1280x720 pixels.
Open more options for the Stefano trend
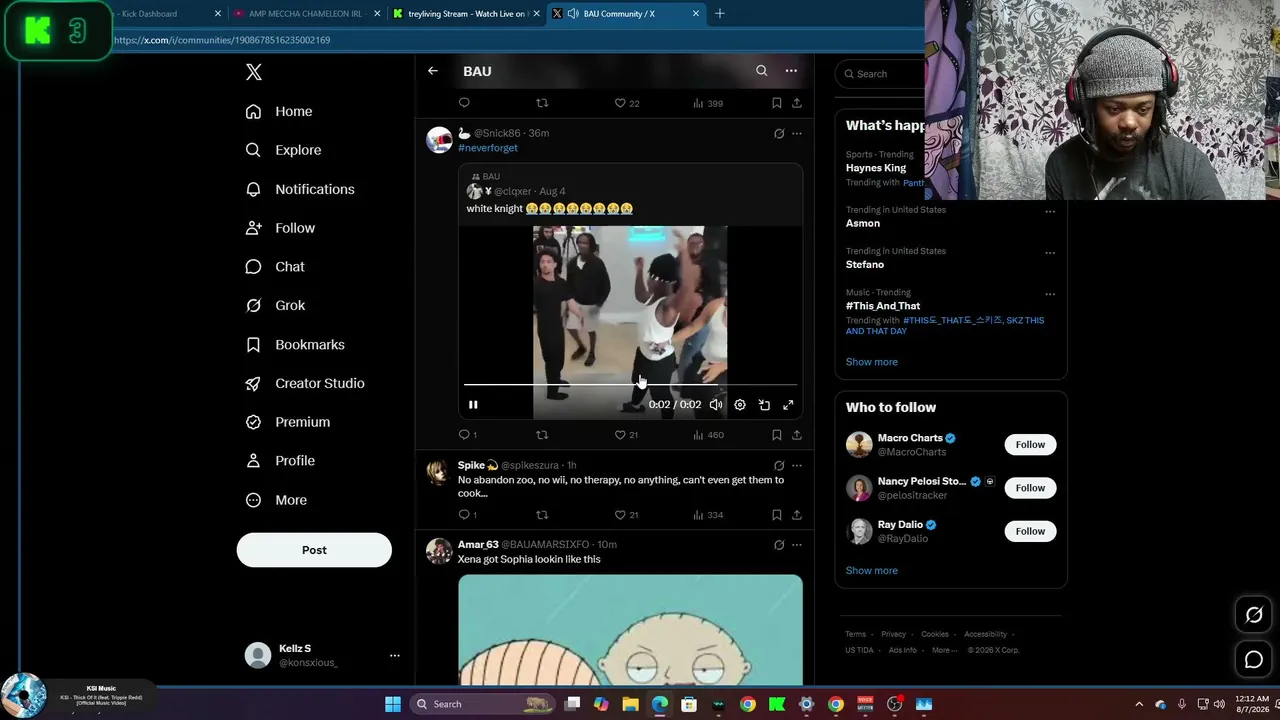coord(1050,252)
